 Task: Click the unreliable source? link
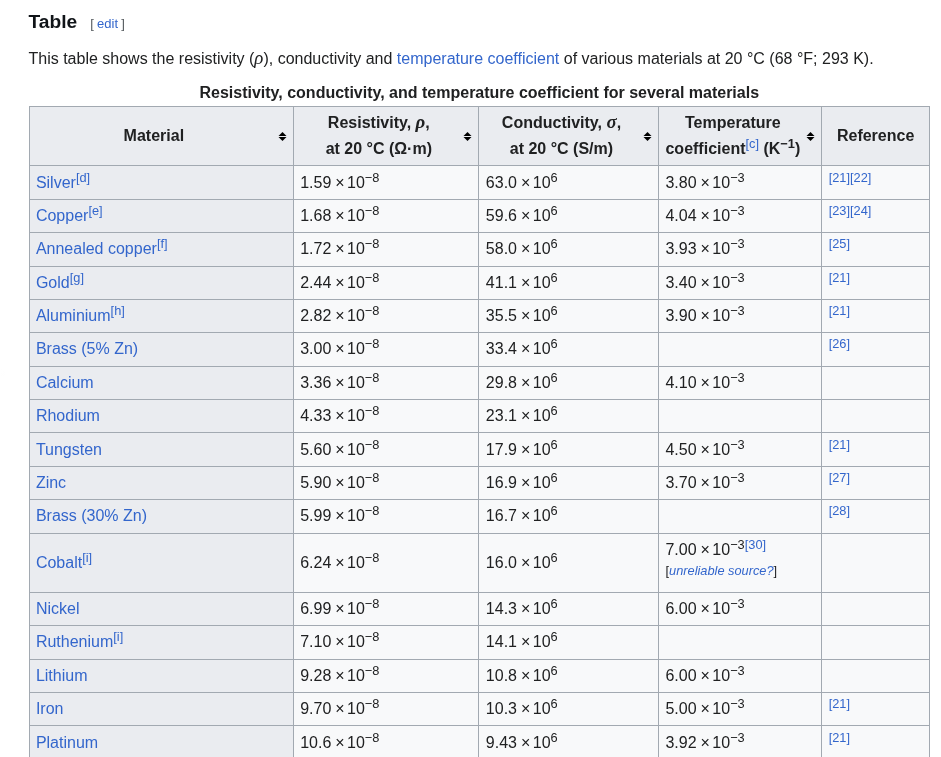[x=721, y=571]
